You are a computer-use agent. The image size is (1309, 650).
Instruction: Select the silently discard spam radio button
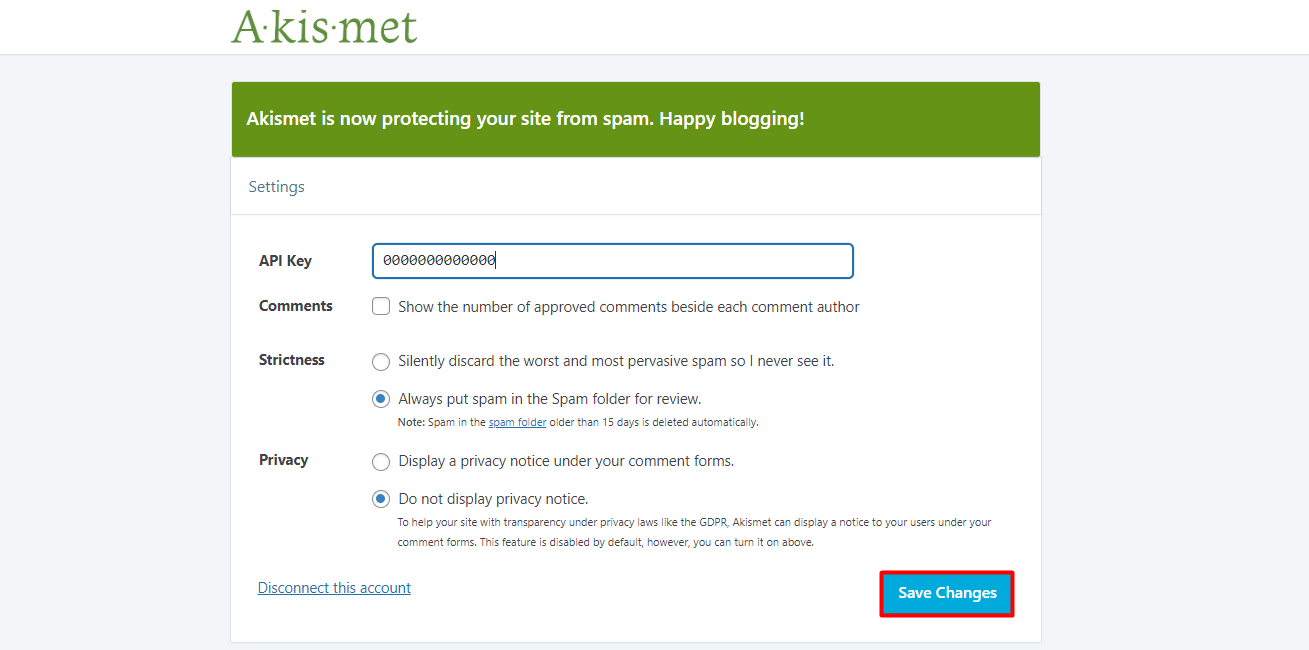(x=381, y=361)
